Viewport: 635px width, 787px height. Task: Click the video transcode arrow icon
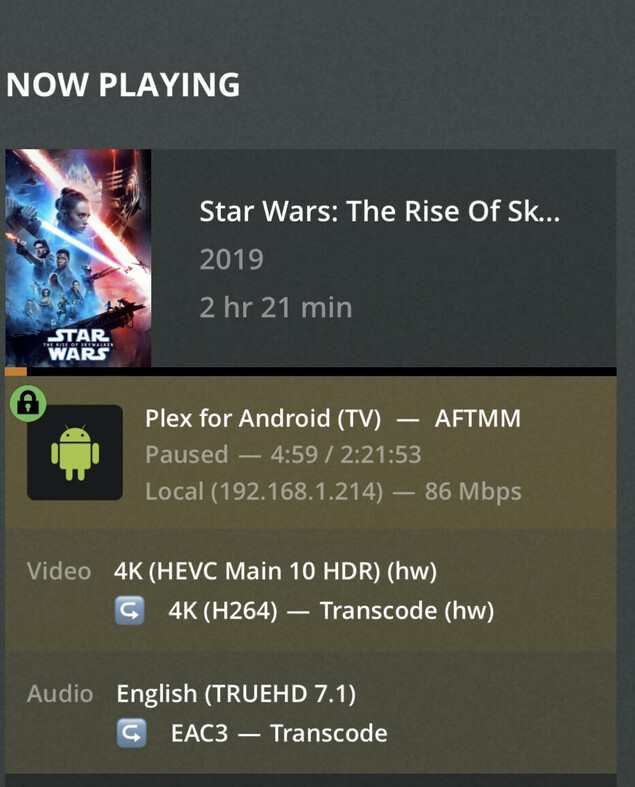pyautogui.click(x=130, y=610)
